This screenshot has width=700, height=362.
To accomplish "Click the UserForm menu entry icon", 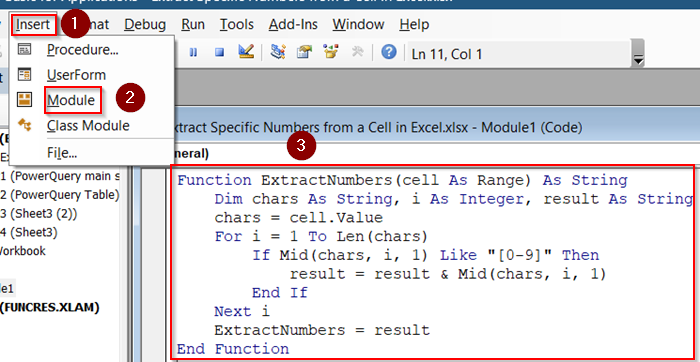I will (24, 74).
